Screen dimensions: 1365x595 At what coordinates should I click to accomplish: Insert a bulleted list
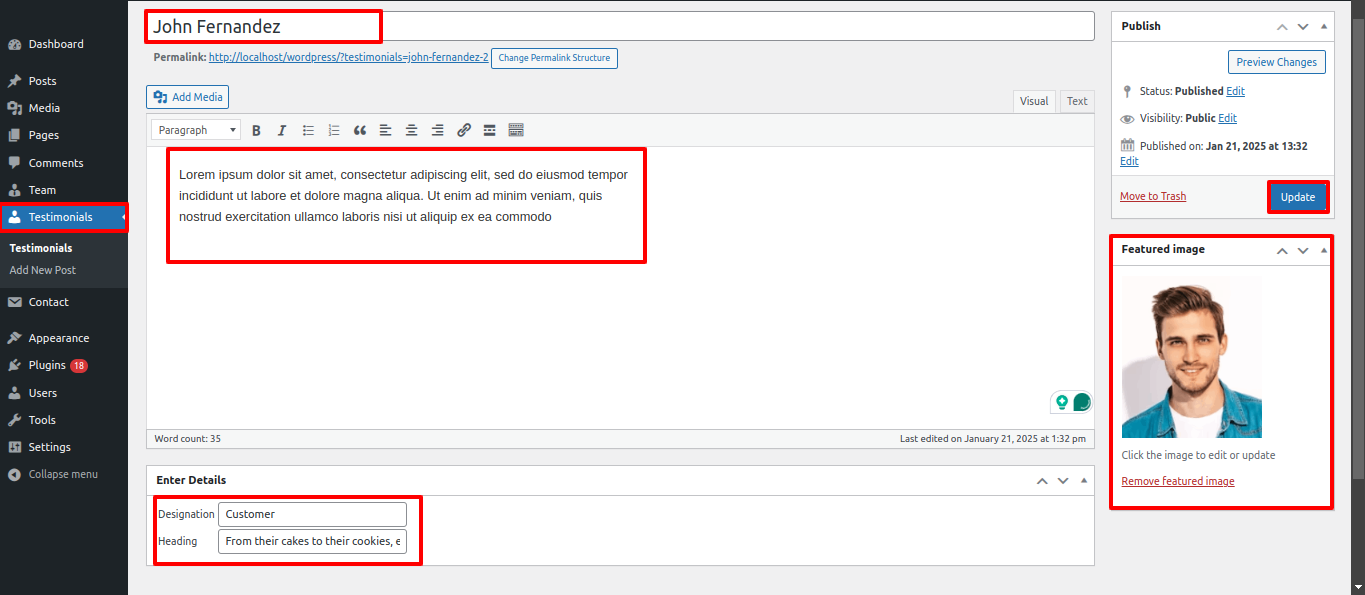click(x=308, y=130)
